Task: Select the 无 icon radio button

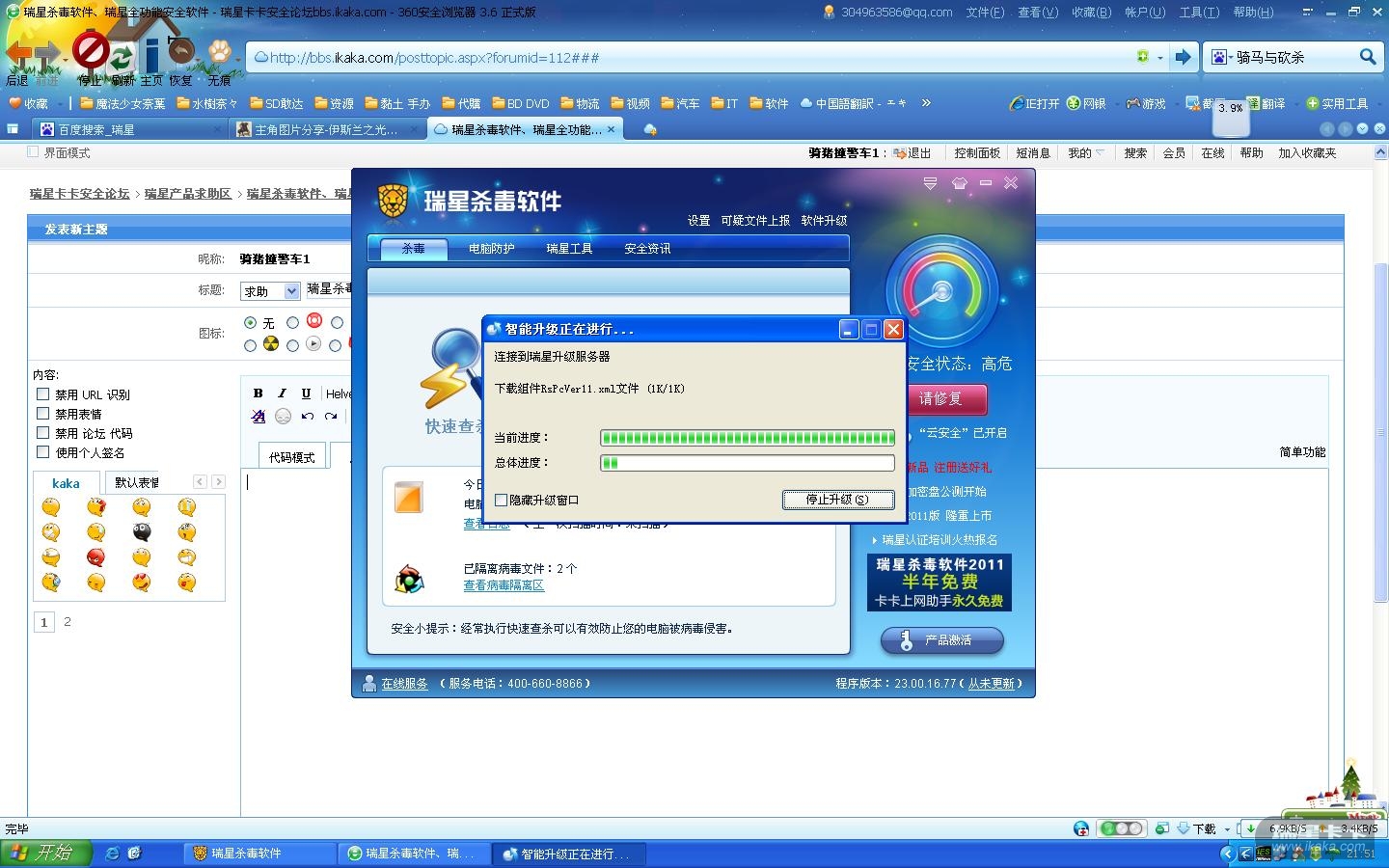Action: (x=251, y=323)
